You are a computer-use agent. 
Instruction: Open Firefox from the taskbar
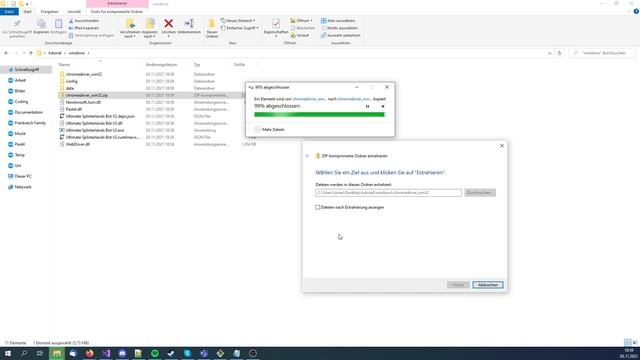point(89,353)
